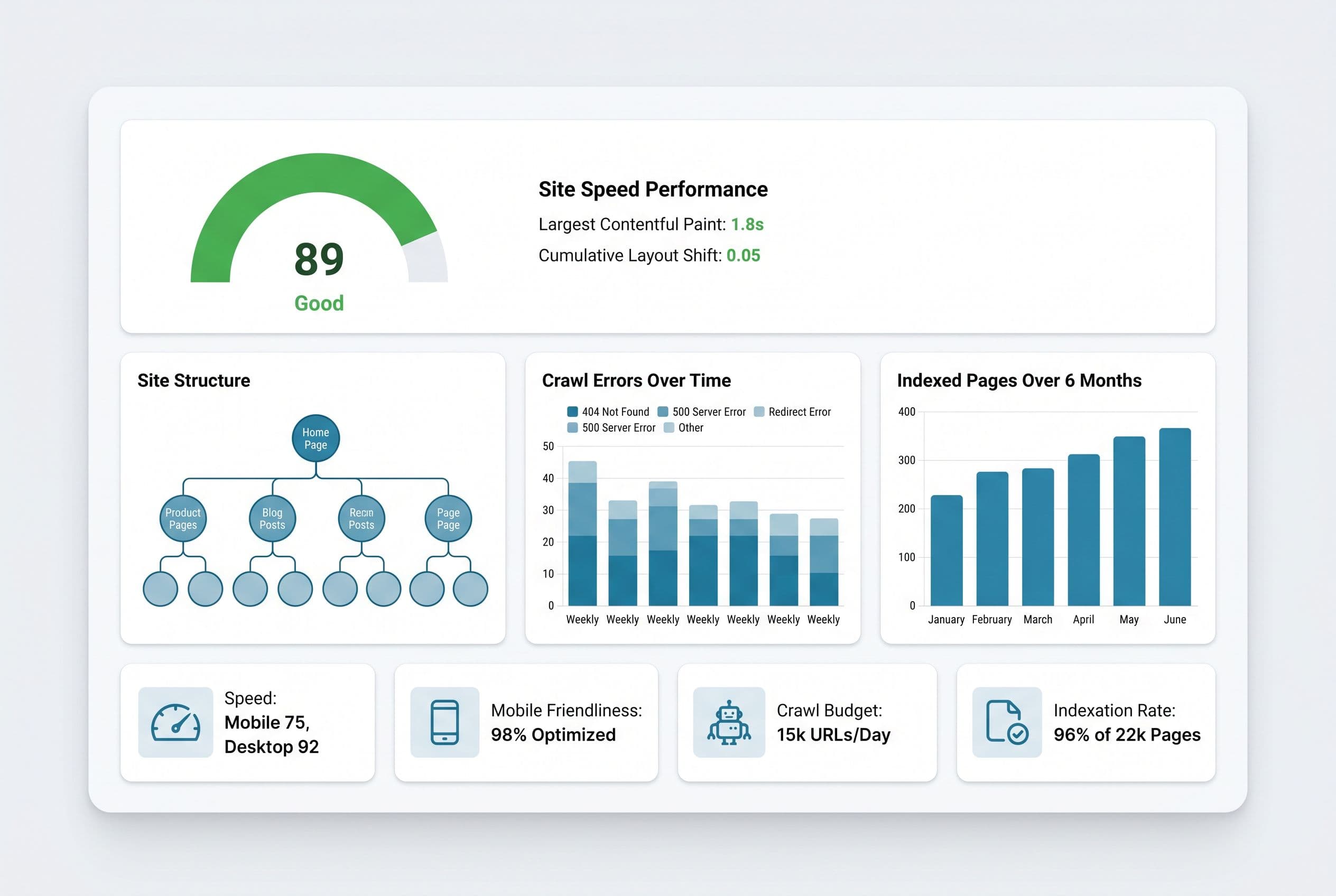This screenshot has height=896, width=1336.
Task: Click the May bar in Indexed Pages chart
Action: tap(1129, 520)
